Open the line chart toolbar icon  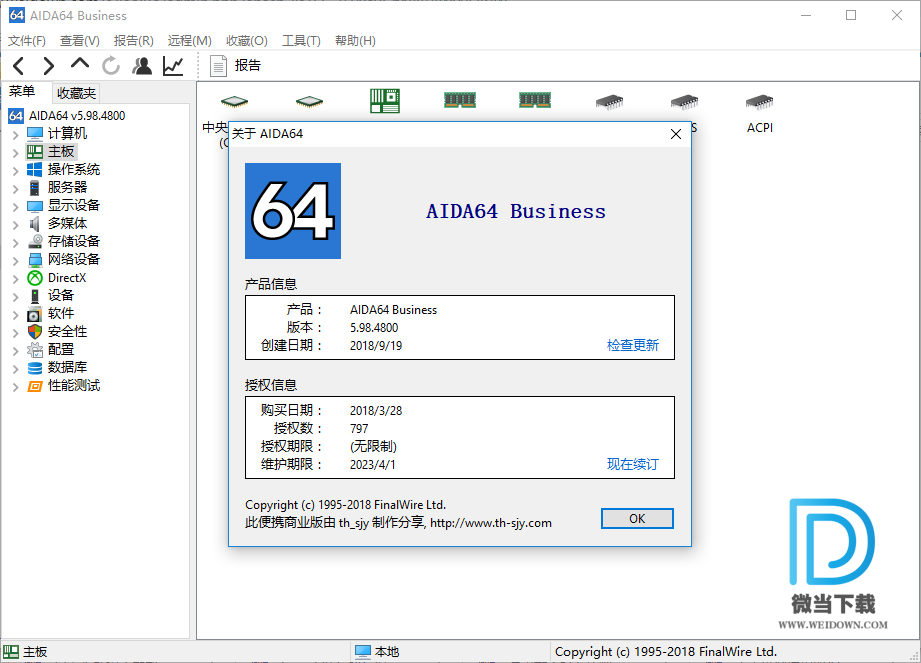(x=173, y=66)
